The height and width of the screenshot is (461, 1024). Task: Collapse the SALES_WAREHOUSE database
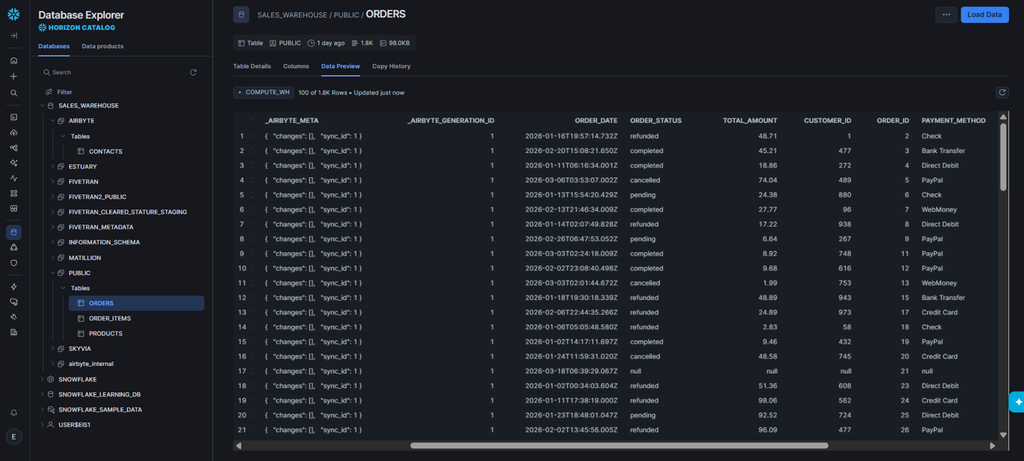click(42, 106)
